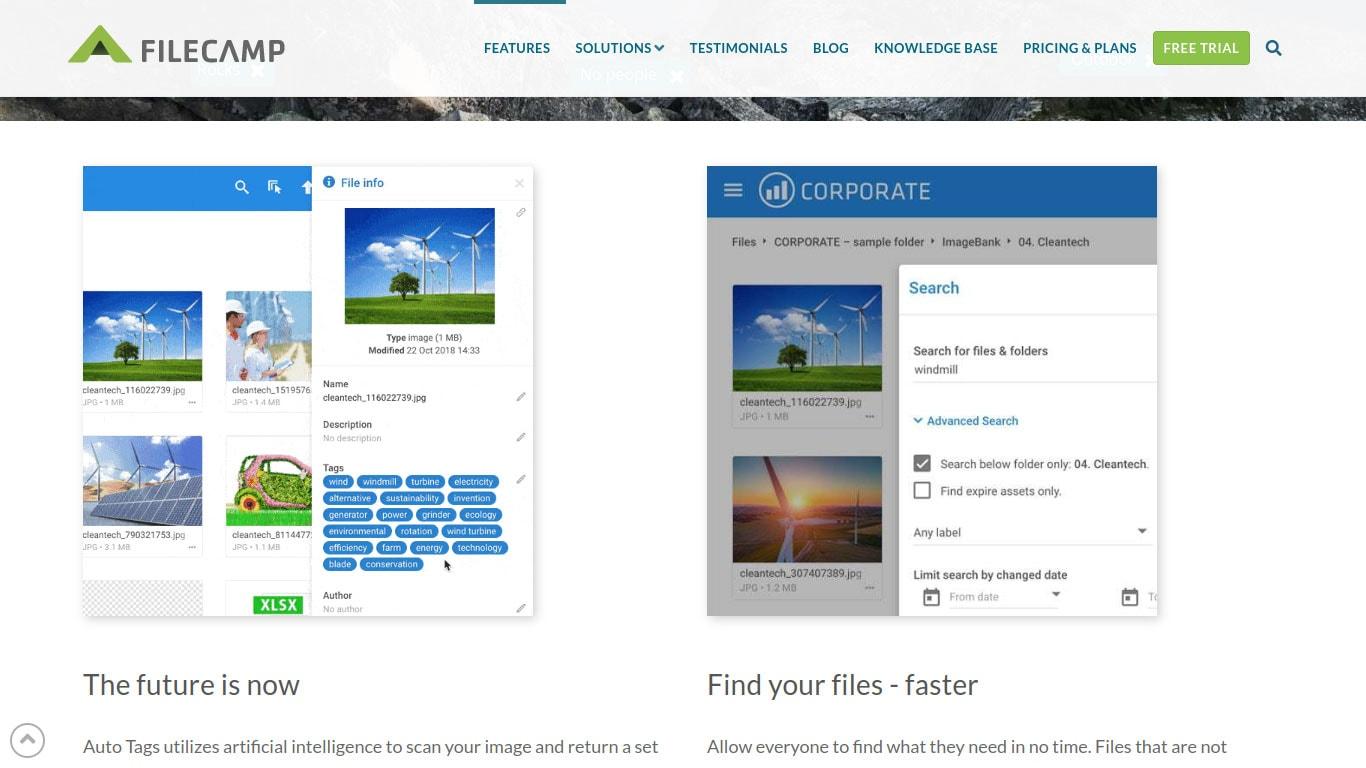
Task: Open the Knowledge Base link
Action: pos(935,48)
